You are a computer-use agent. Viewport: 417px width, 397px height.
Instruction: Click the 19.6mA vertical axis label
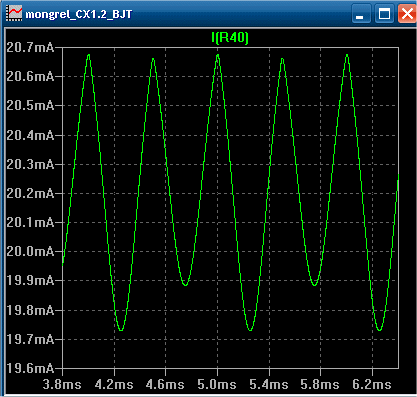click(x=30, y=368)
